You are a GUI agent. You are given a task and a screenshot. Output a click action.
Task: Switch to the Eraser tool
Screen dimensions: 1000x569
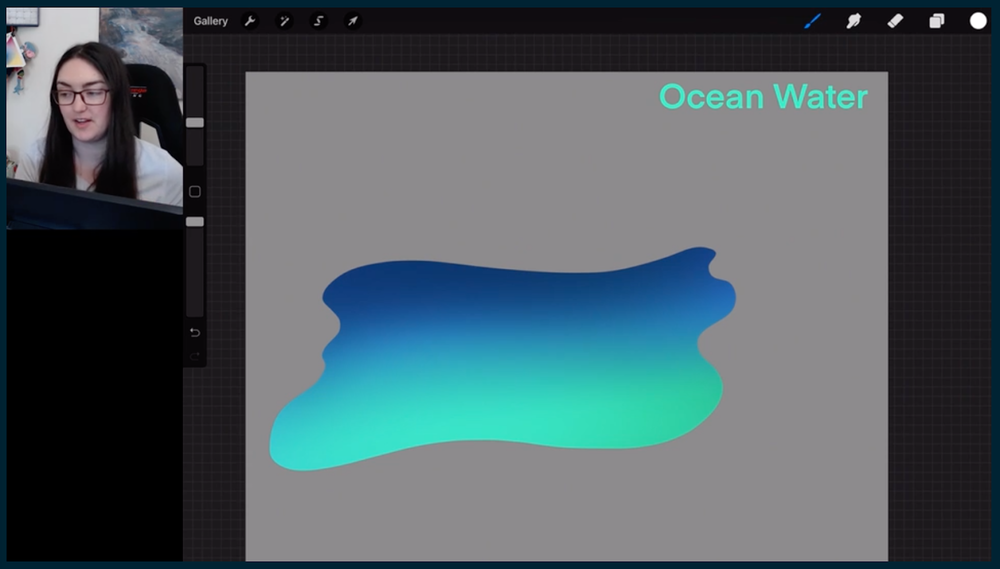pyautogui.click(x=895, y=21)
